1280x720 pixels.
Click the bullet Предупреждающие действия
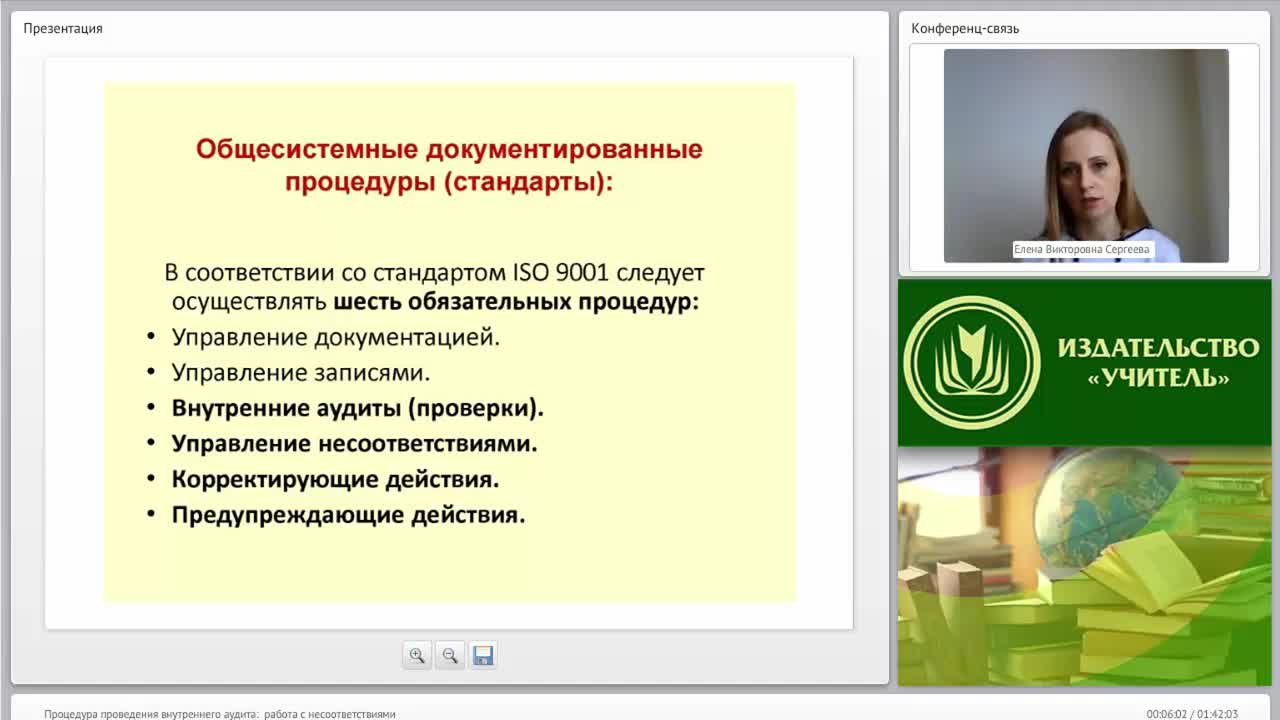(x=348, y=515)
